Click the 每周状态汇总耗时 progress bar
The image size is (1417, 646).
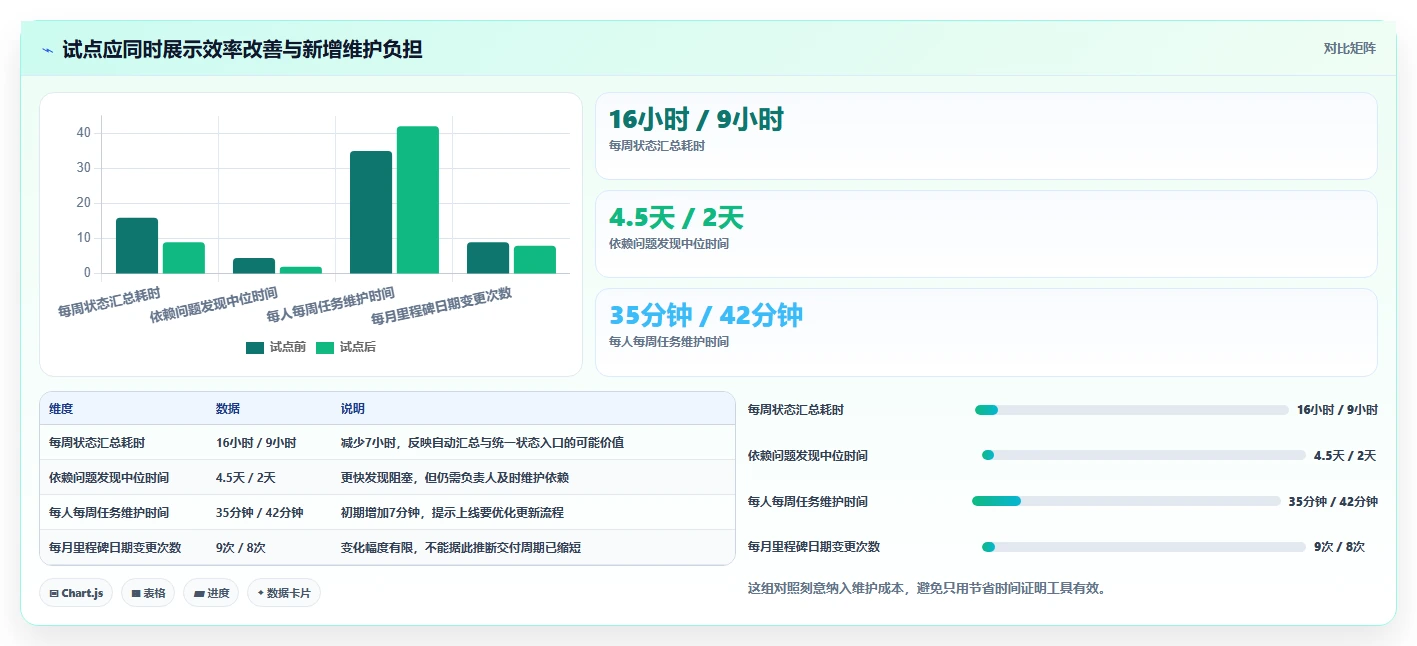[x=1131, y=410]
